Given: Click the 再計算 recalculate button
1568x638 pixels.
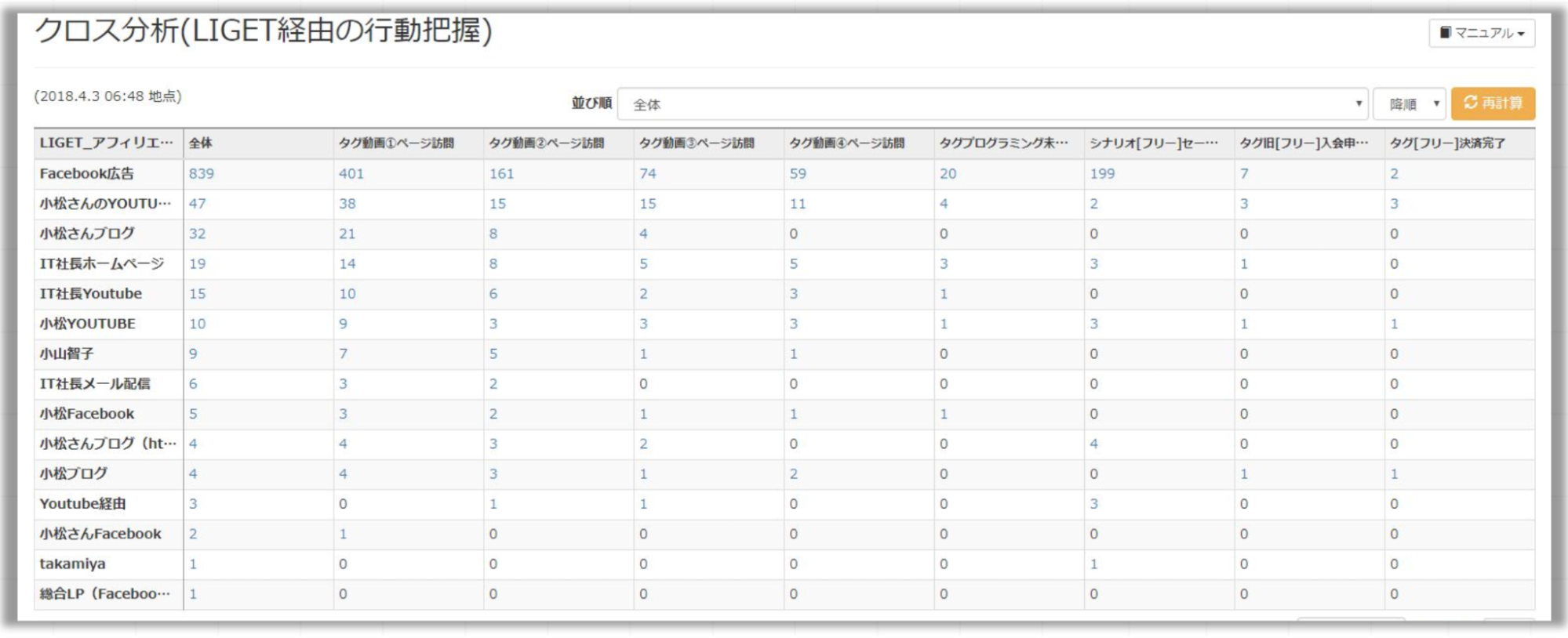Looking at the screenshot, I should point(1493,103).
